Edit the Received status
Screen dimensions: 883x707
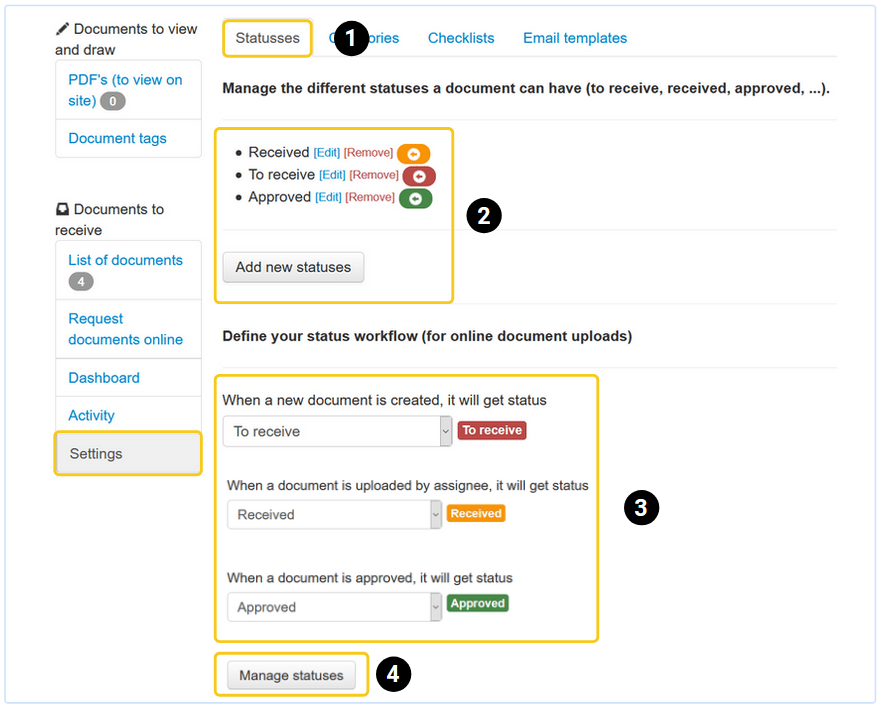(327, 153)
